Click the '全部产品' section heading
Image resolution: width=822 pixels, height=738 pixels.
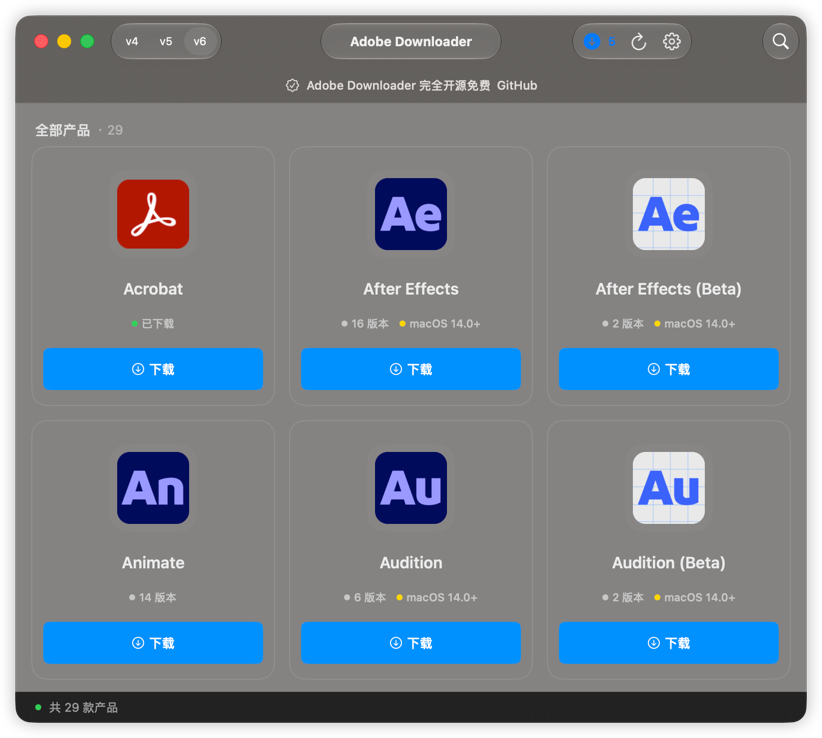(62, 131)
